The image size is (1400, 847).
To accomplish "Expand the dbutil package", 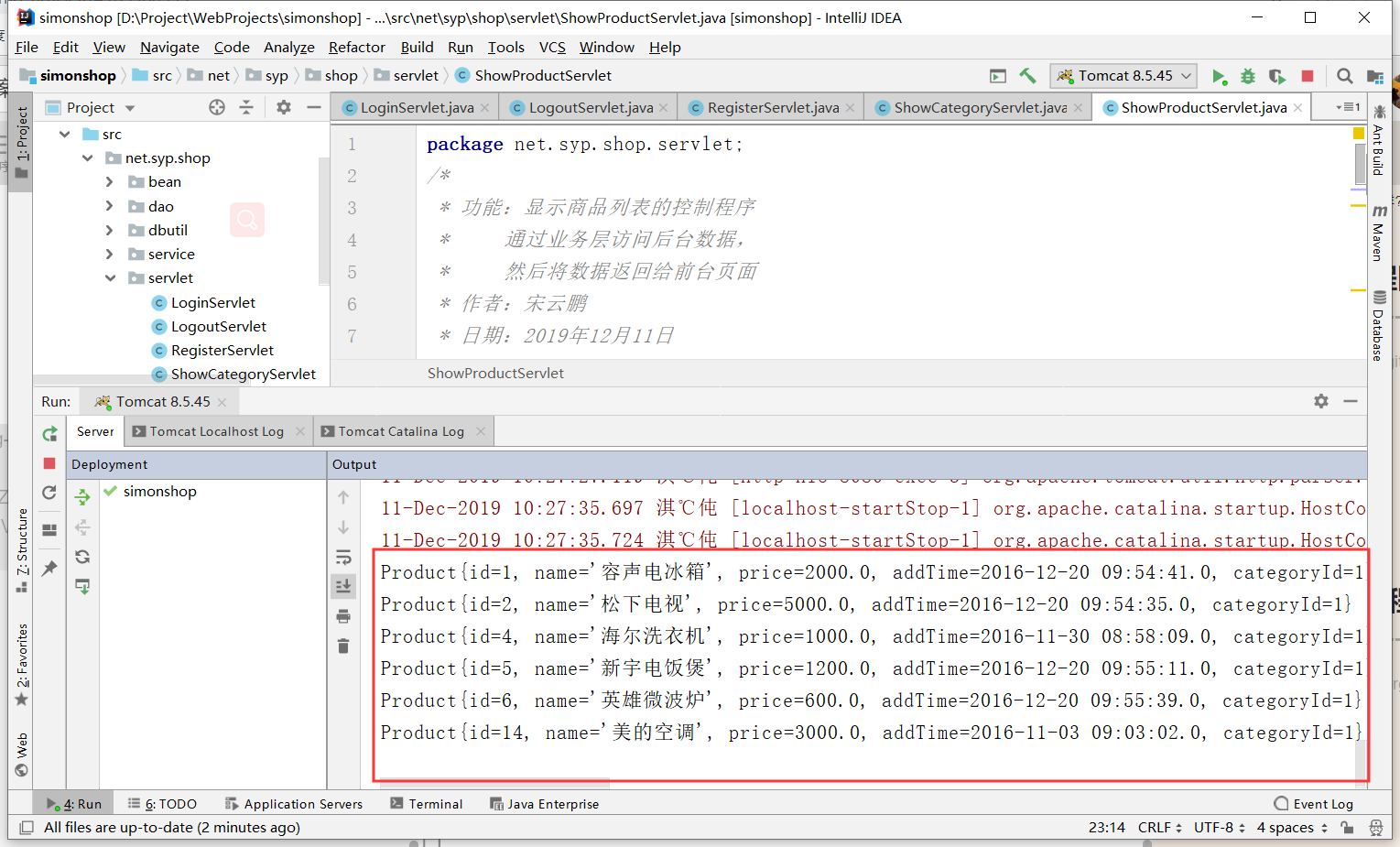I will tap(110, 230).
